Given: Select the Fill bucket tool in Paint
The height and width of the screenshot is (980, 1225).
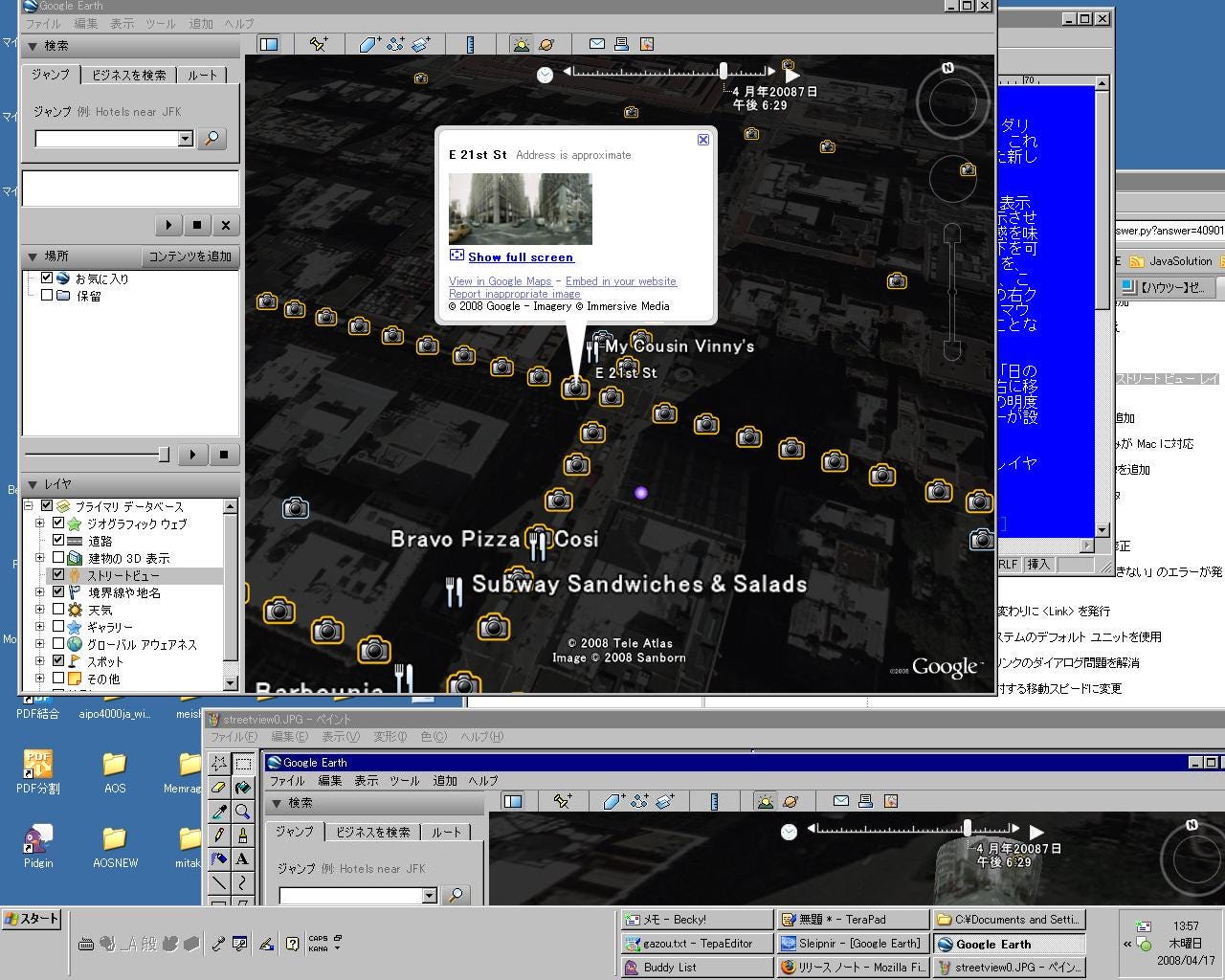Looking at the screenshot, I should click(243, 787).
